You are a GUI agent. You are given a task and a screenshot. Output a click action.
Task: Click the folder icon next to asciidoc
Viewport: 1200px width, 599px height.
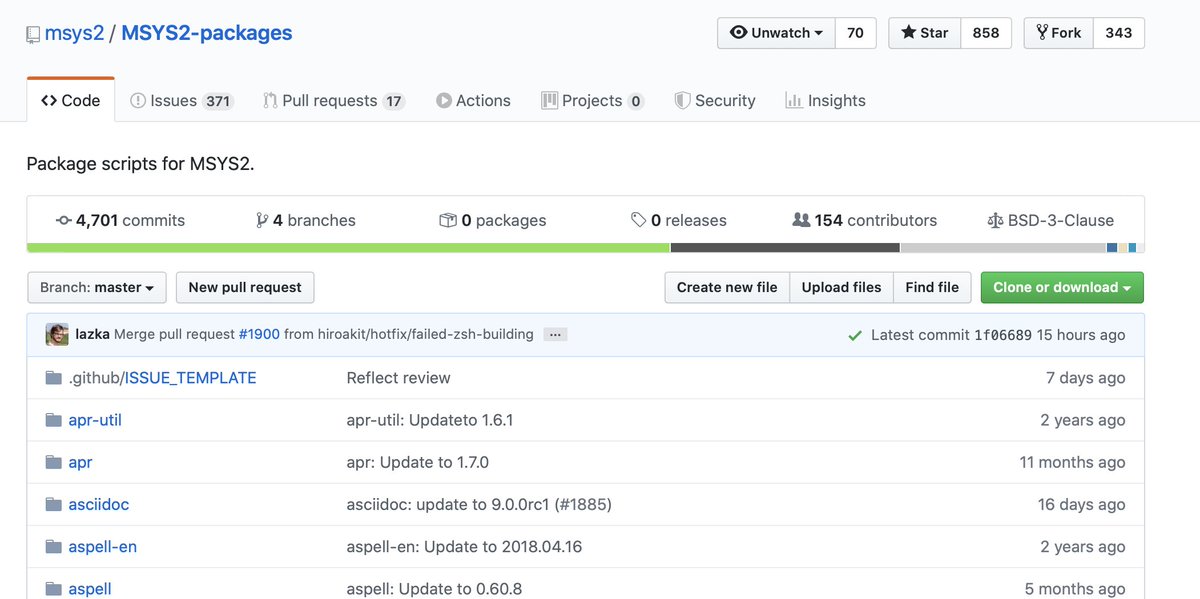[54, 504]
